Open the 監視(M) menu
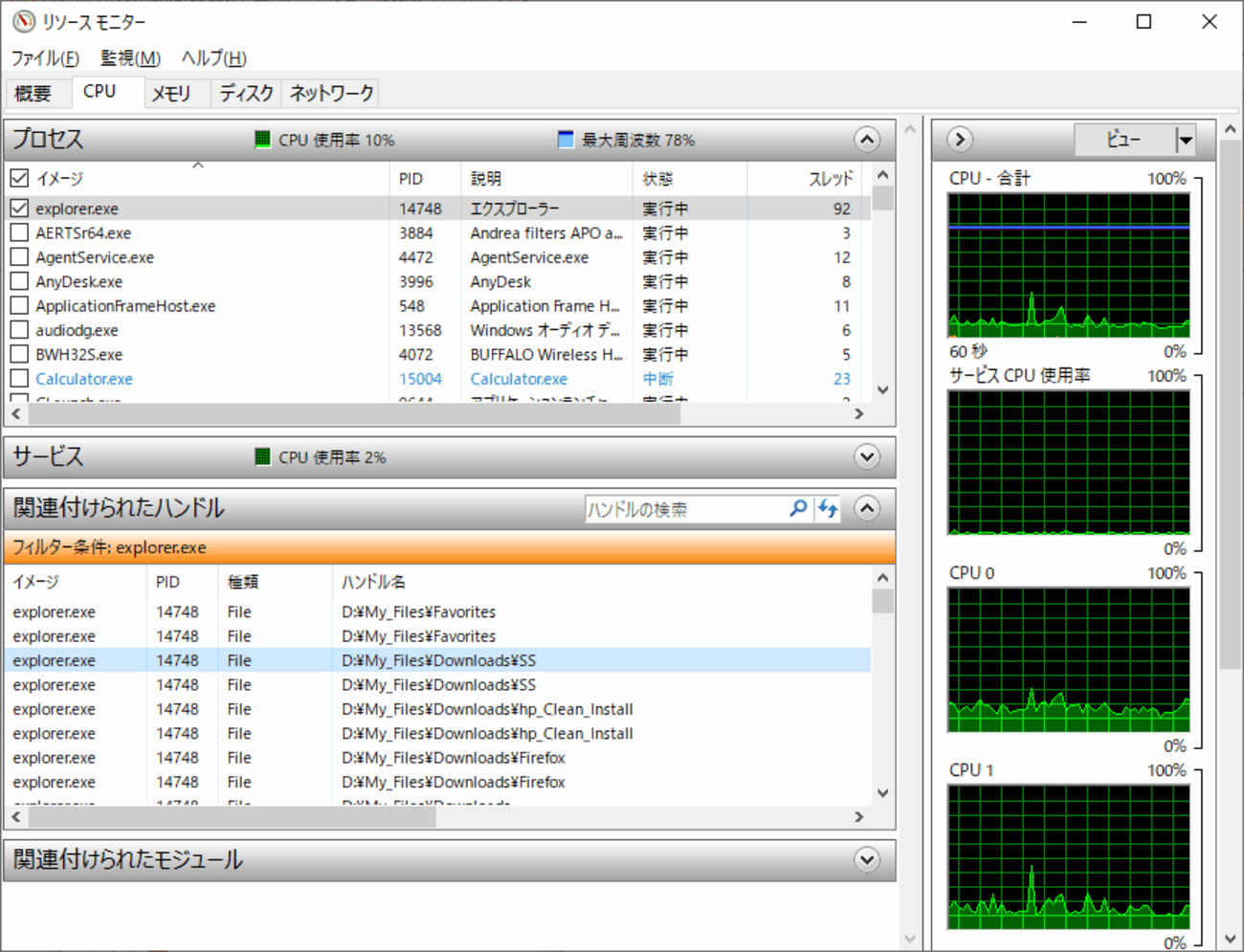This screenshot has width=1244, height=952. 130,58
